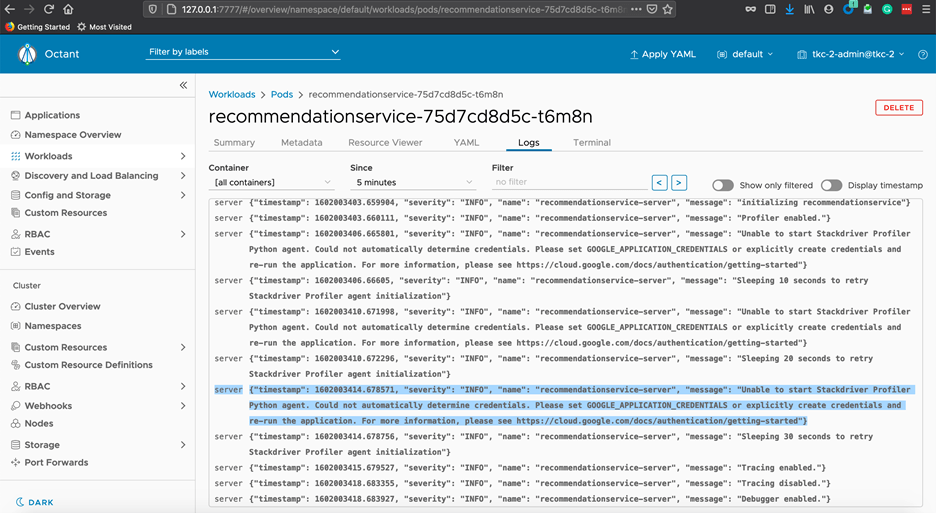Go to next filter match arrow

679,183
